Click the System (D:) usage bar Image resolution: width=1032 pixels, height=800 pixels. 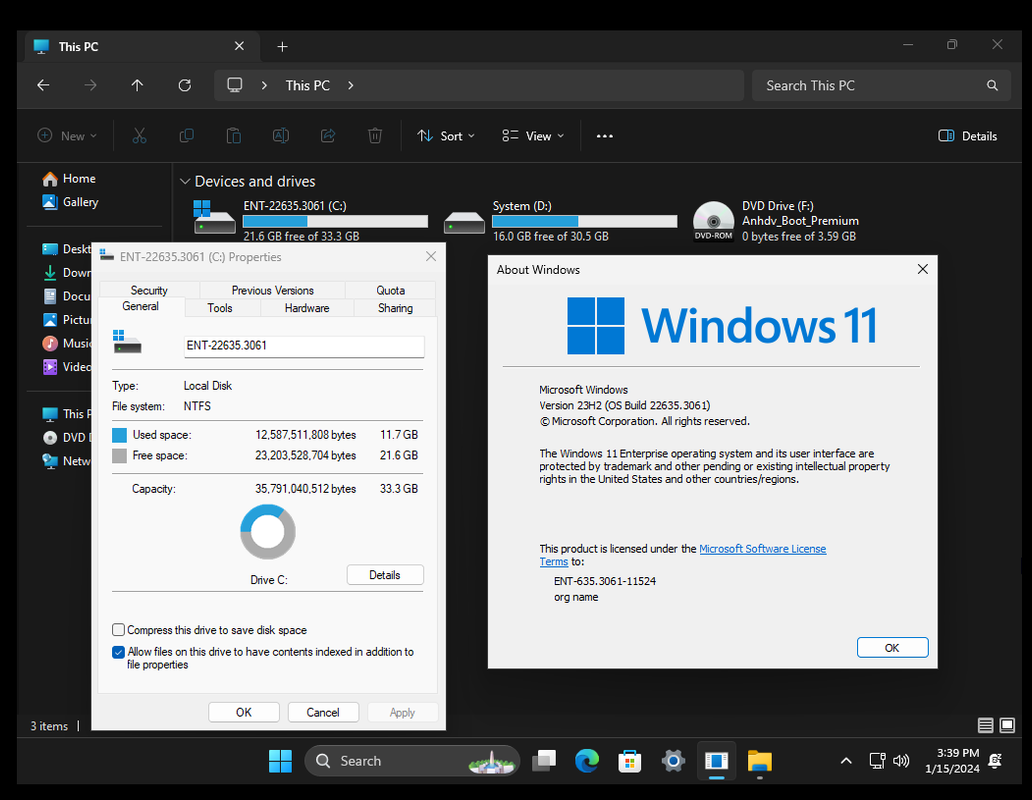pyautogui.click(x=584, y=221)
